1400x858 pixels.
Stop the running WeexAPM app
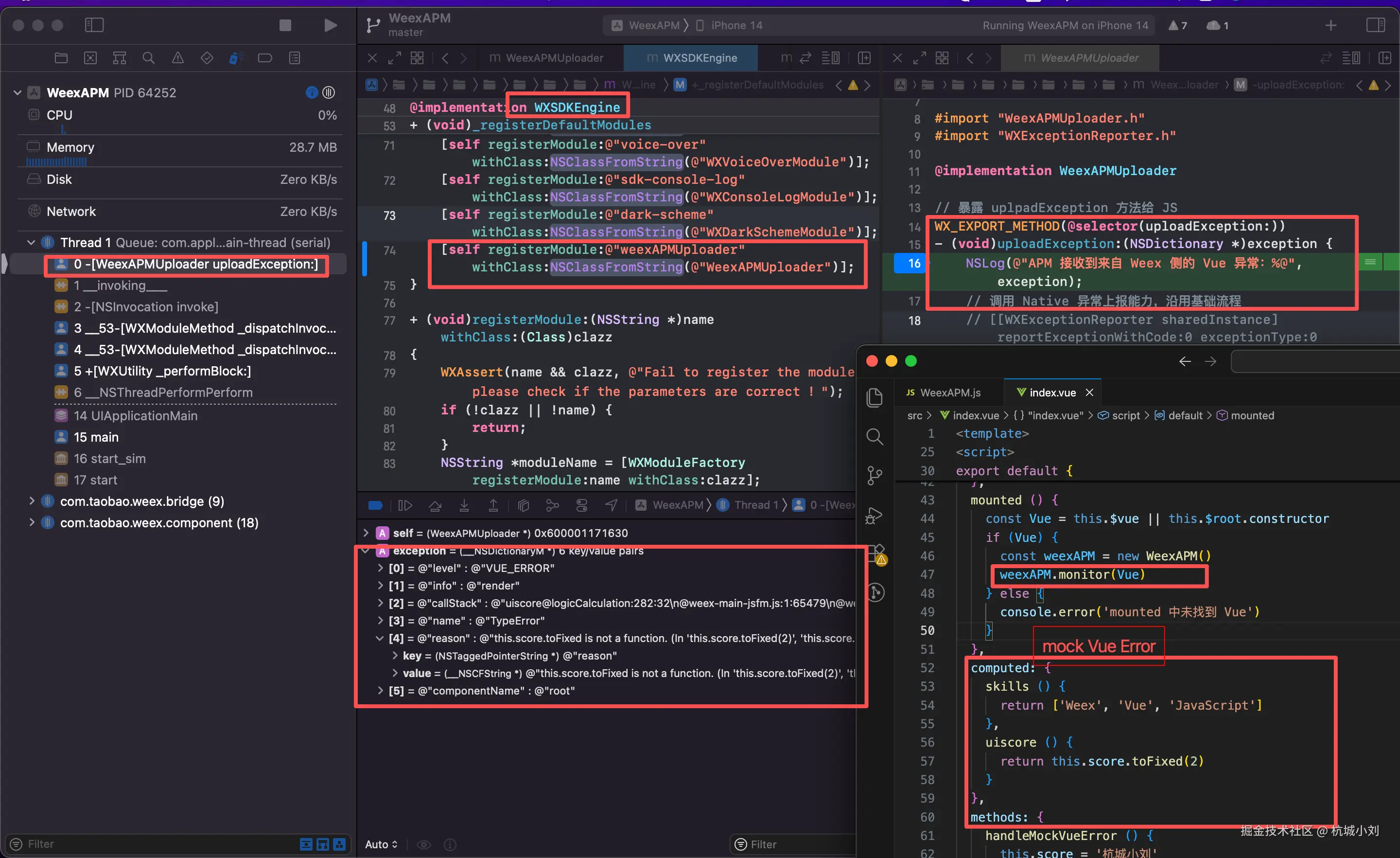tap(285, 25)
